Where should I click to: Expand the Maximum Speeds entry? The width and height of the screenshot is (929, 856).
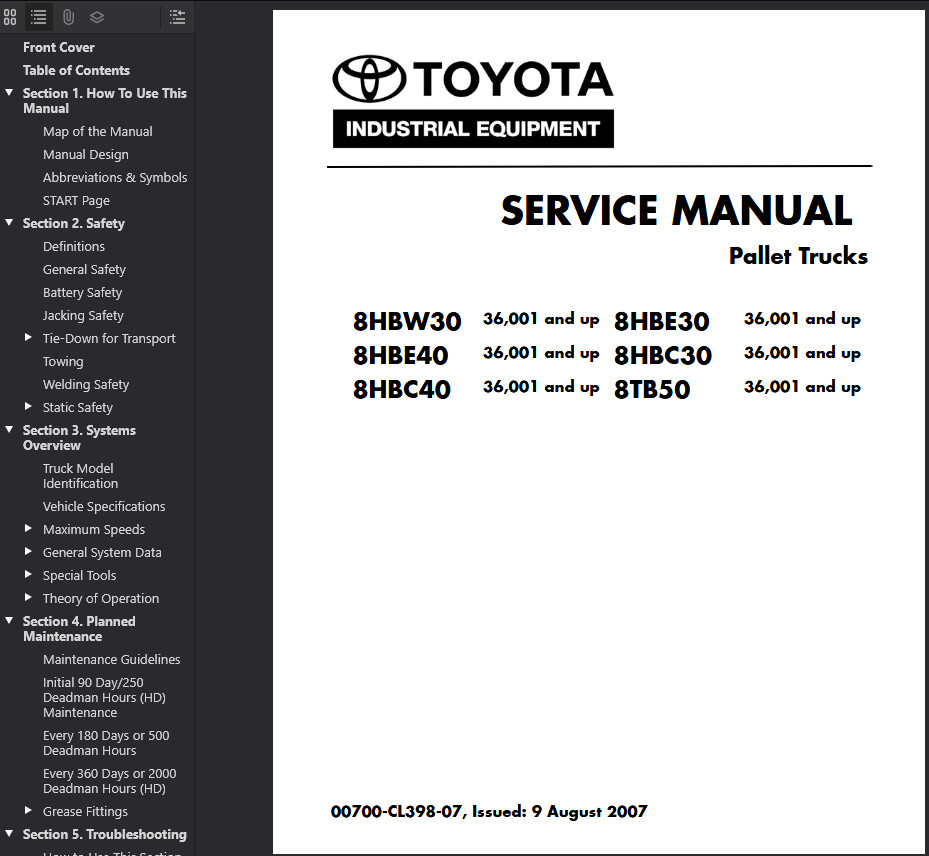(28, 528)
